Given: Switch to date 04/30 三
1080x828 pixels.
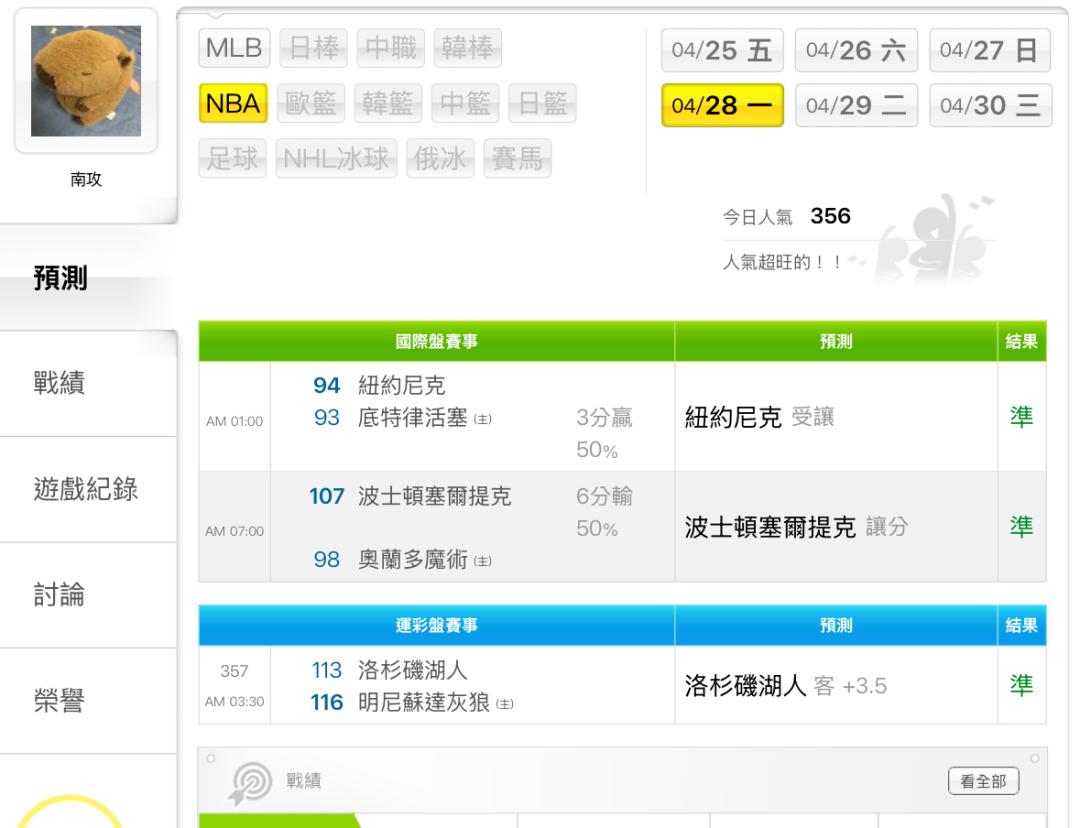Looking at the screenshot, I should 990,105.
